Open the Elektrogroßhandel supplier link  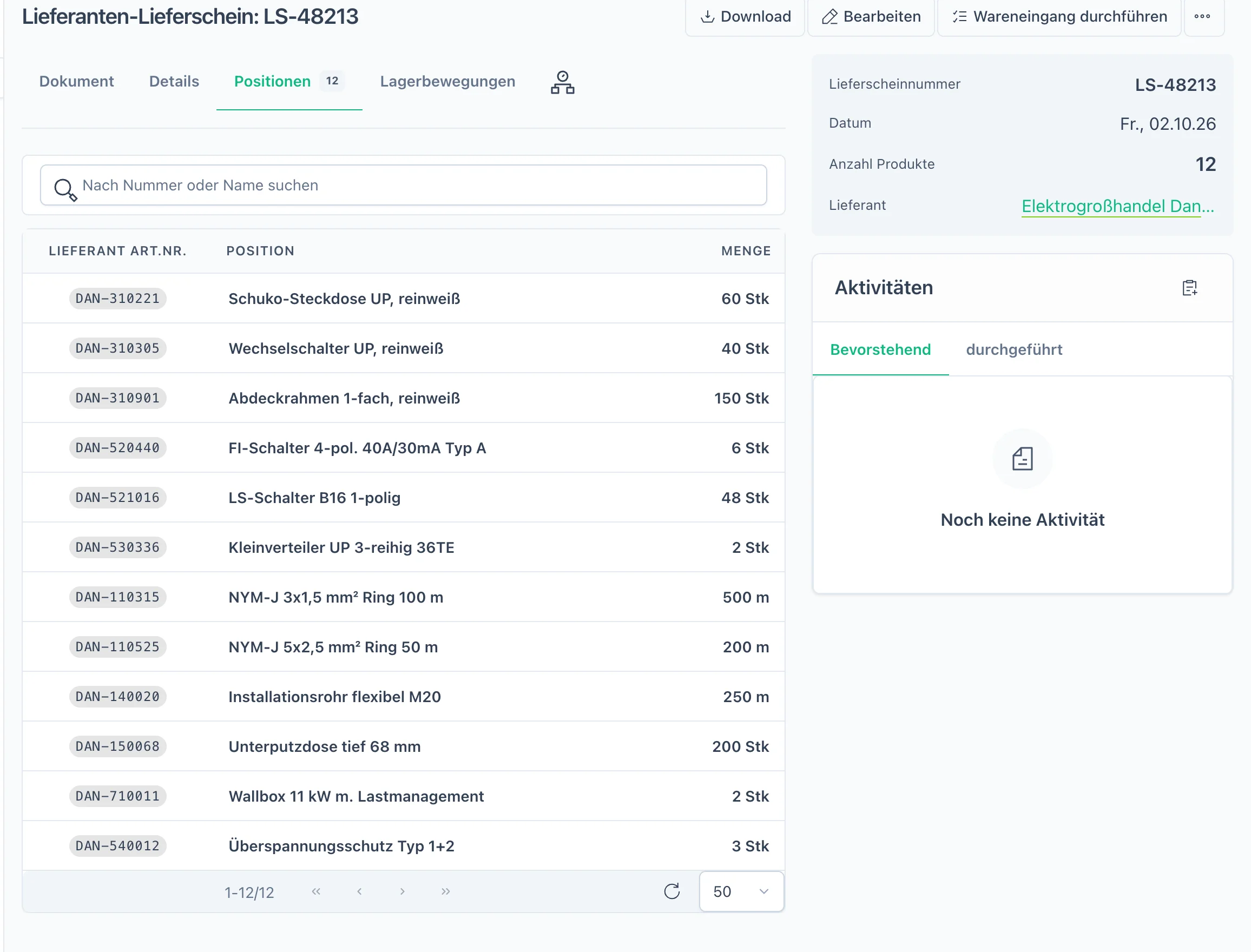(1117, 206)
